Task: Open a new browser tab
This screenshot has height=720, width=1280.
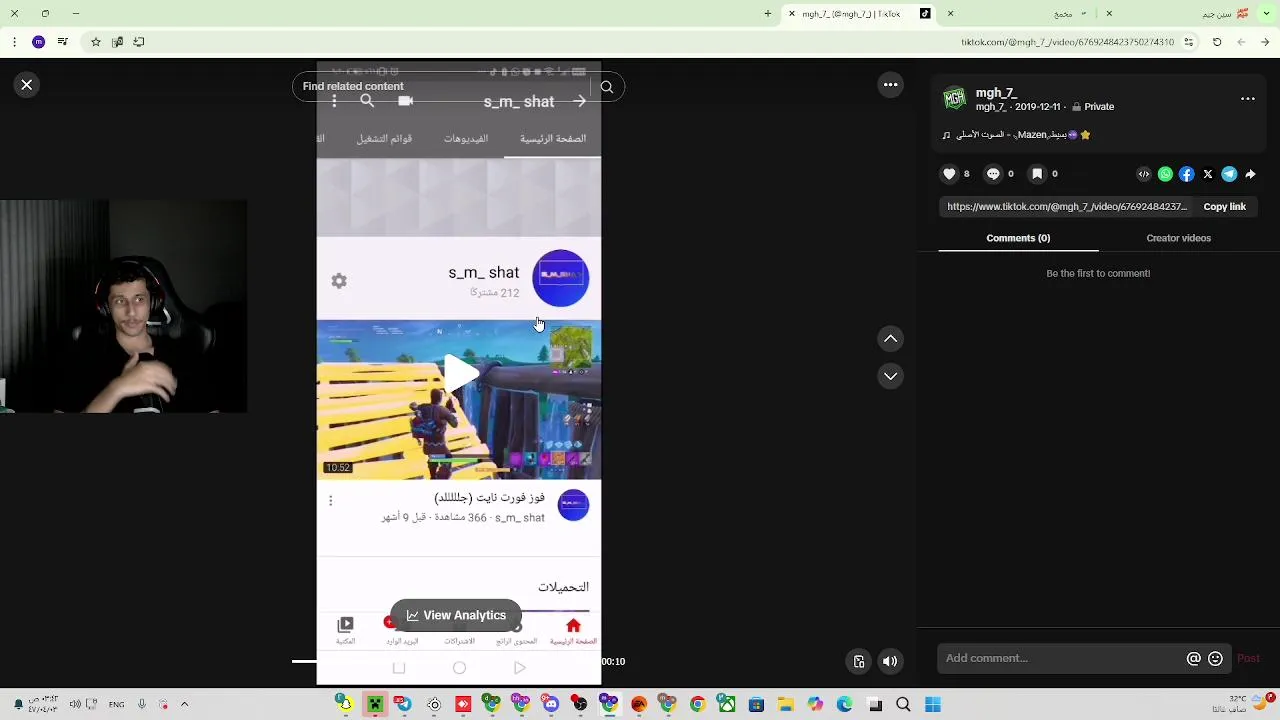Action: tap(768, 14)
